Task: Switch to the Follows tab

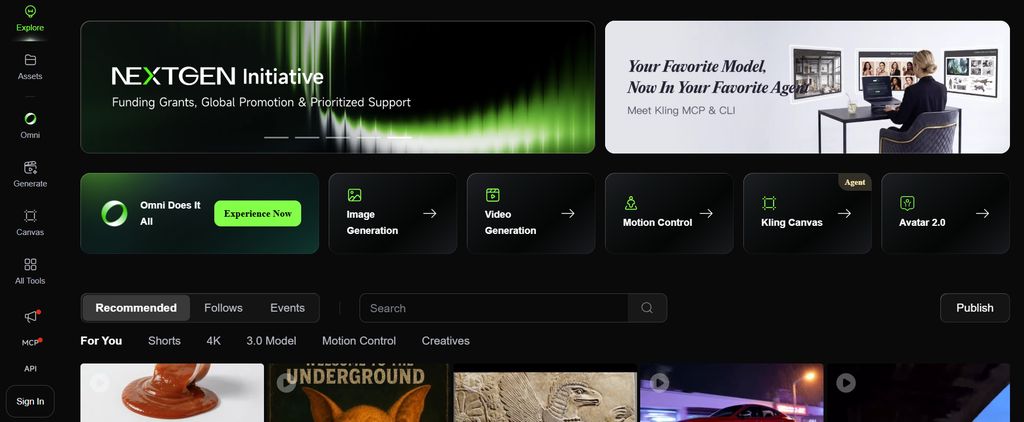Action: [x=223, y=308]
